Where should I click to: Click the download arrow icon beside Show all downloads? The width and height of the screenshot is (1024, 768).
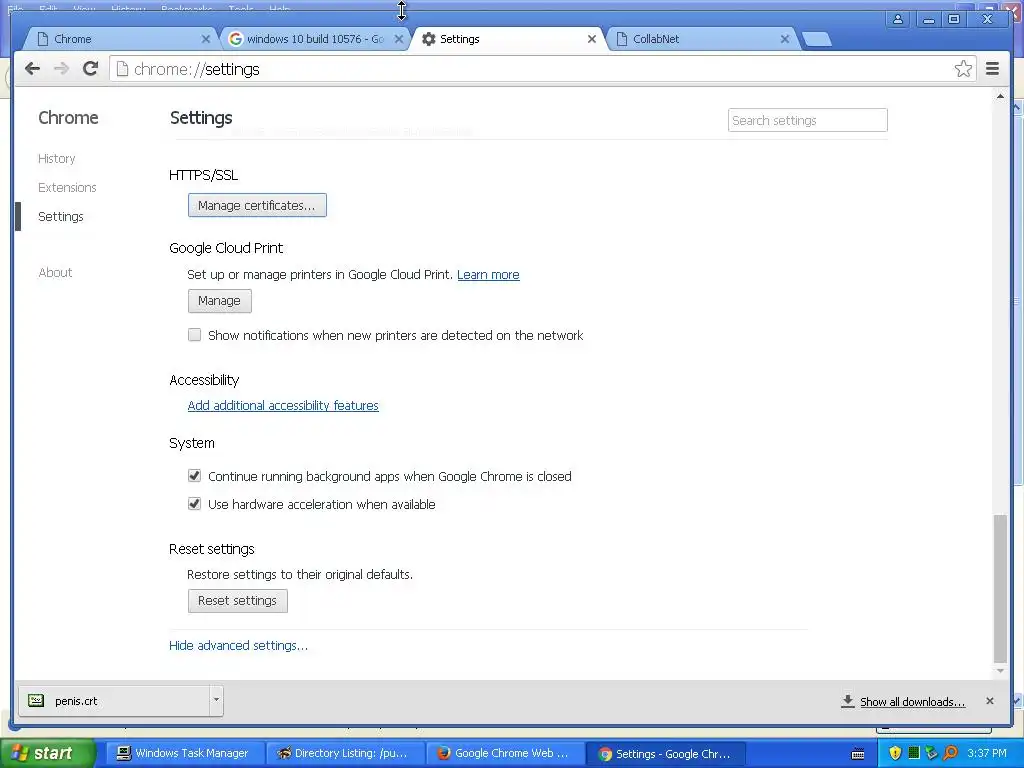(x=848, y=701)
